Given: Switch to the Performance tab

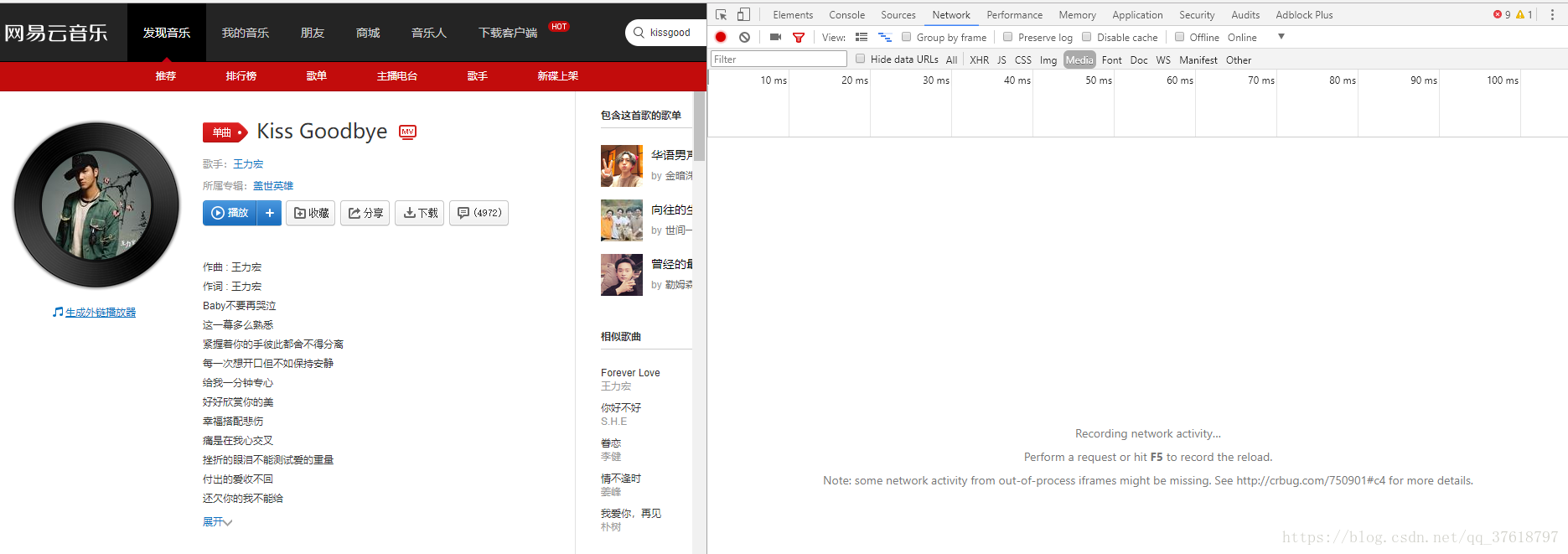Looking at the screenshot, I should pyautogui.click(x=1014, y=14).
